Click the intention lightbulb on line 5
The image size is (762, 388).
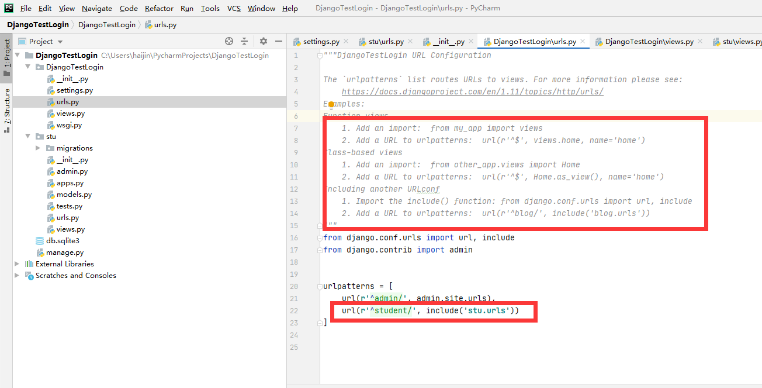pyautogui.click(x=331, y=104)
